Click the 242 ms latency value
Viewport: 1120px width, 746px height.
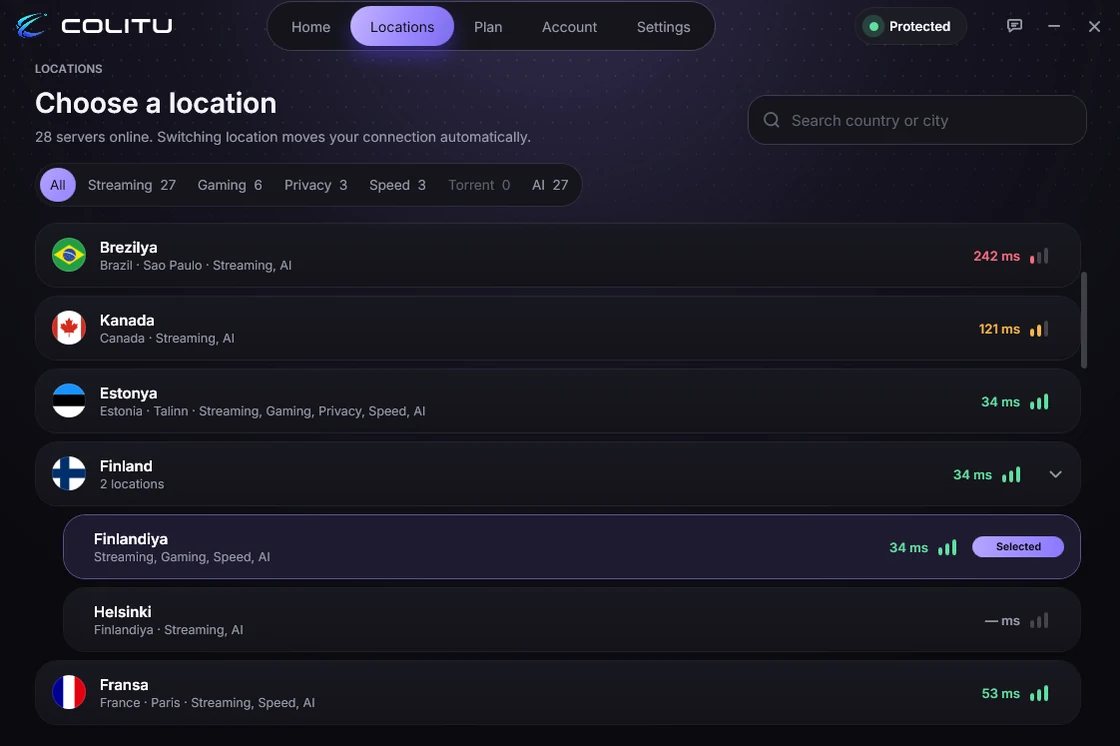coord(996,256)
